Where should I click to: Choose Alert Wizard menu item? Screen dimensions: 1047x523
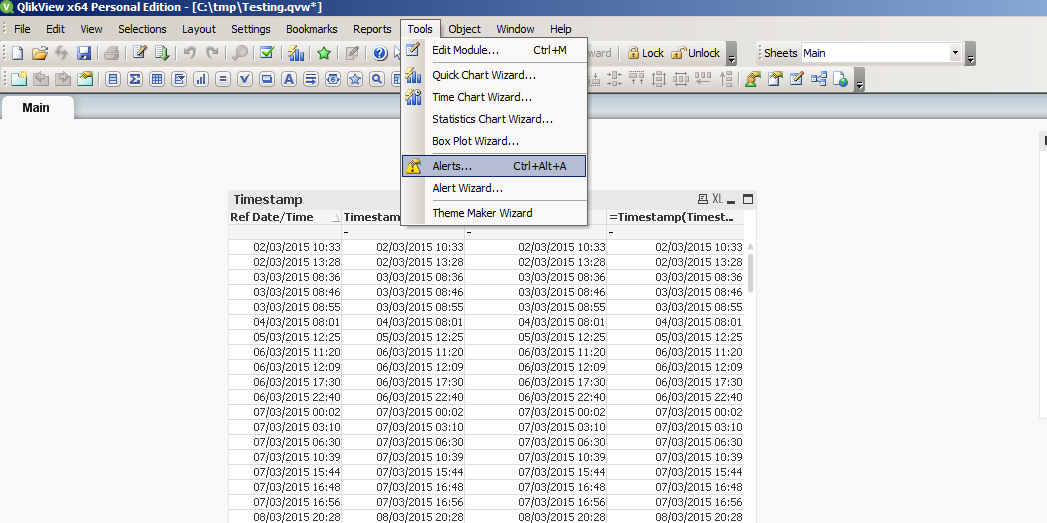pyautogui.click(x=494, y=188)
